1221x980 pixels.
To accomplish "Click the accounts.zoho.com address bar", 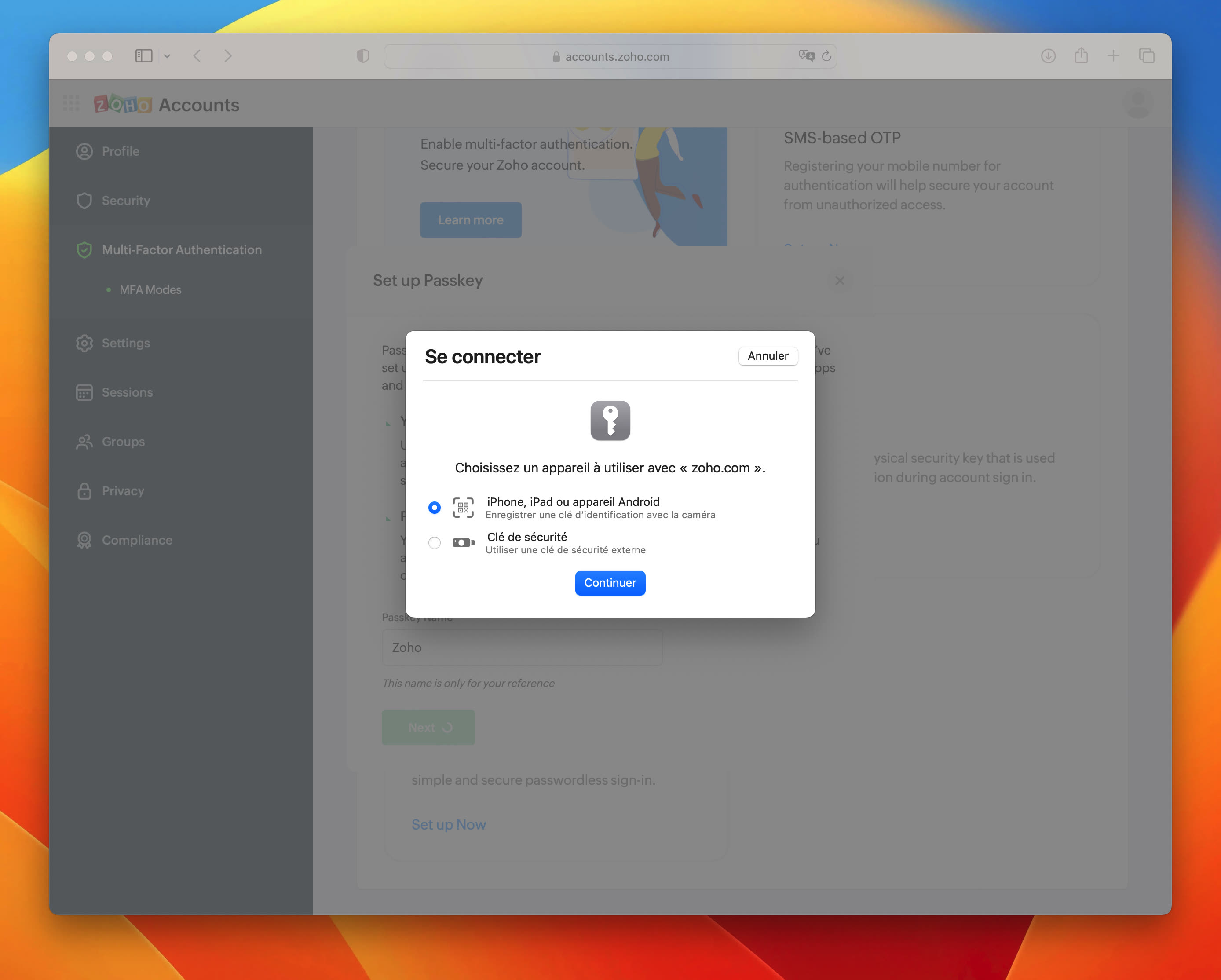I will [x=610, y=56].
